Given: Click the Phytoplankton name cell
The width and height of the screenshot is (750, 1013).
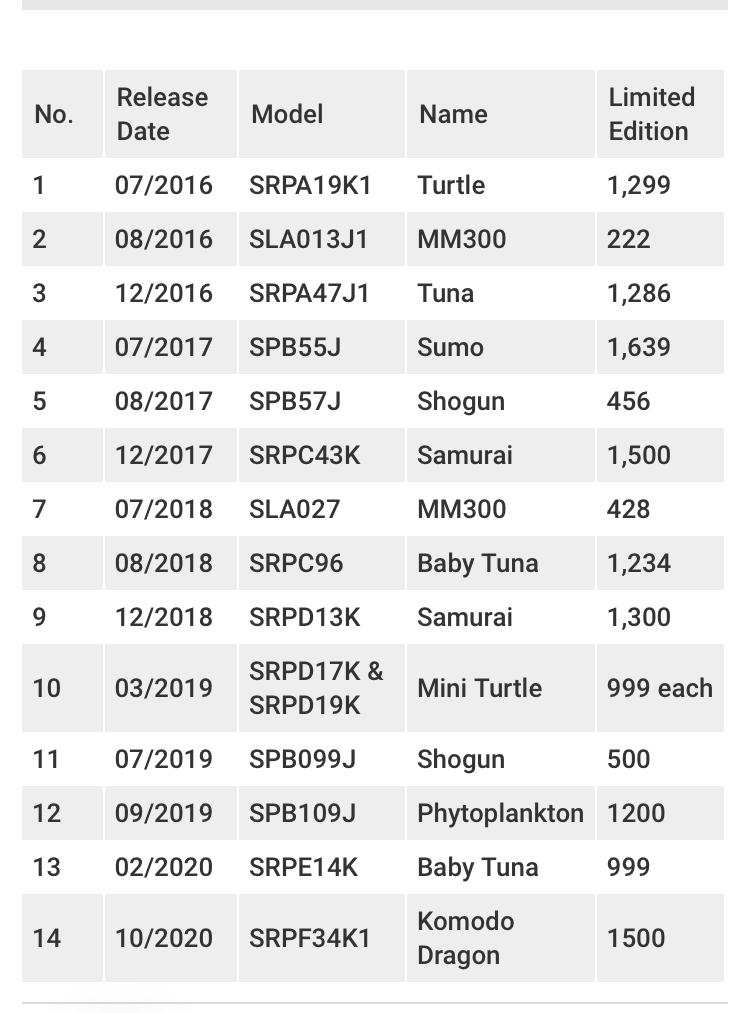Looking at the screenshot, I should 500,813.
